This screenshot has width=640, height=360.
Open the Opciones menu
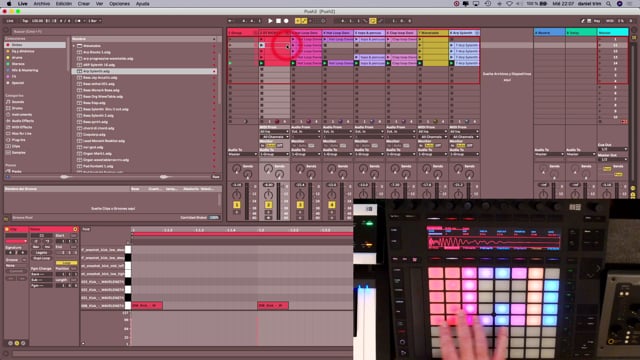point(119,4)
